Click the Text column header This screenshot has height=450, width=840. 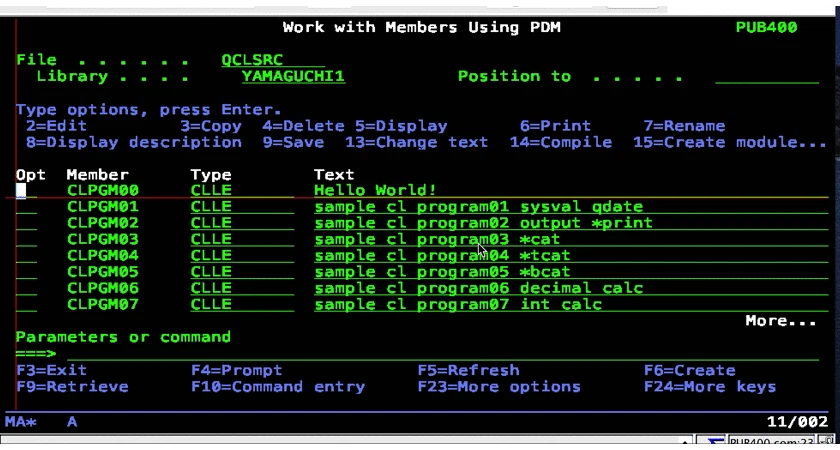click(334, 175)
